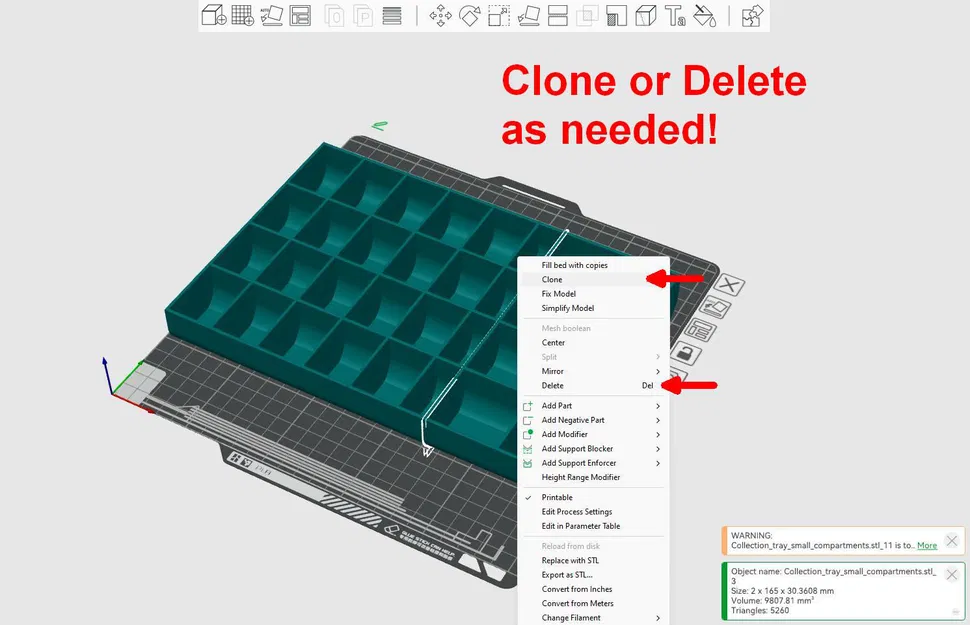Screen dimensions: 970x625
Task: Select the Lay on Face tool in top toolbar
Action: click(528, 15)
